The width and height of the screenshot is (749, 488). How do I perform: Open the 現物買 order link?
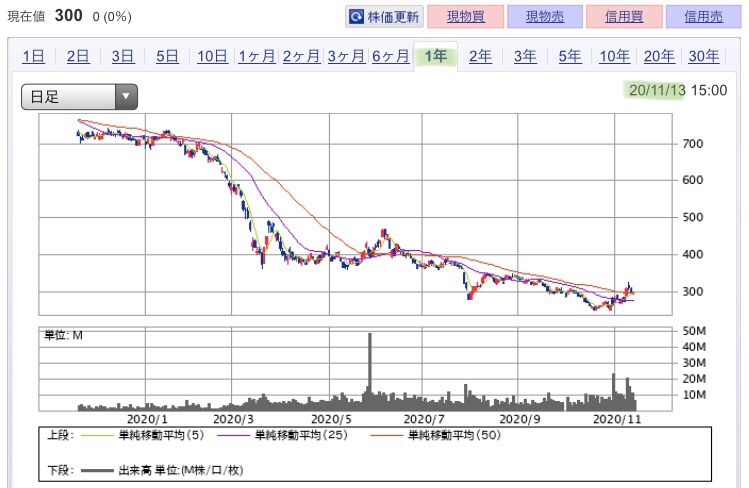[x=466, y=17]
